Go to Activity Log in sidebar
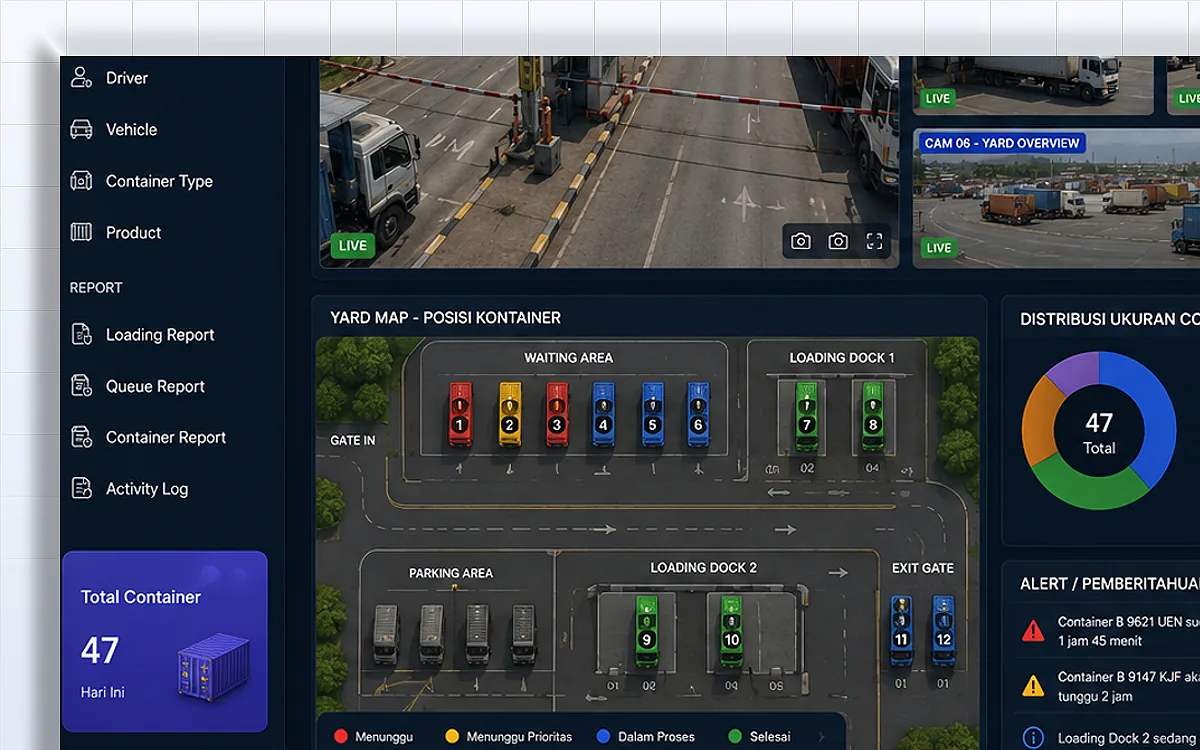Image resolution: width=1200 pixels, height=750 pixels. 129,488
